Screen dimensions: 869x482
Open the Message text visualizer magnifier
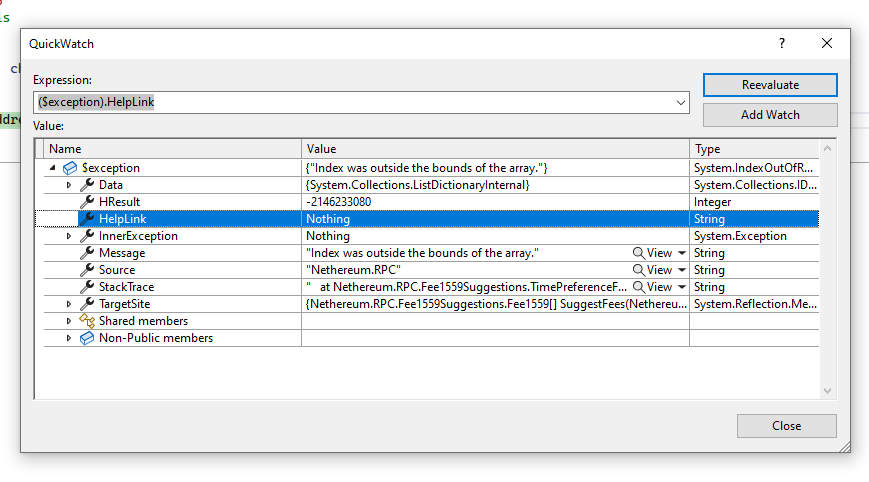pos(638,253)
